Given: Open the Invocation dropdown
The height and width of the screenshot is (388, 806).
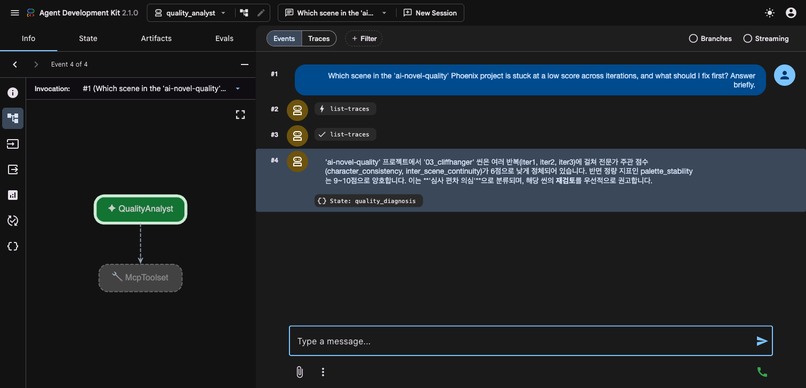Looking at the screenshot, I should [x=161, y=88].
